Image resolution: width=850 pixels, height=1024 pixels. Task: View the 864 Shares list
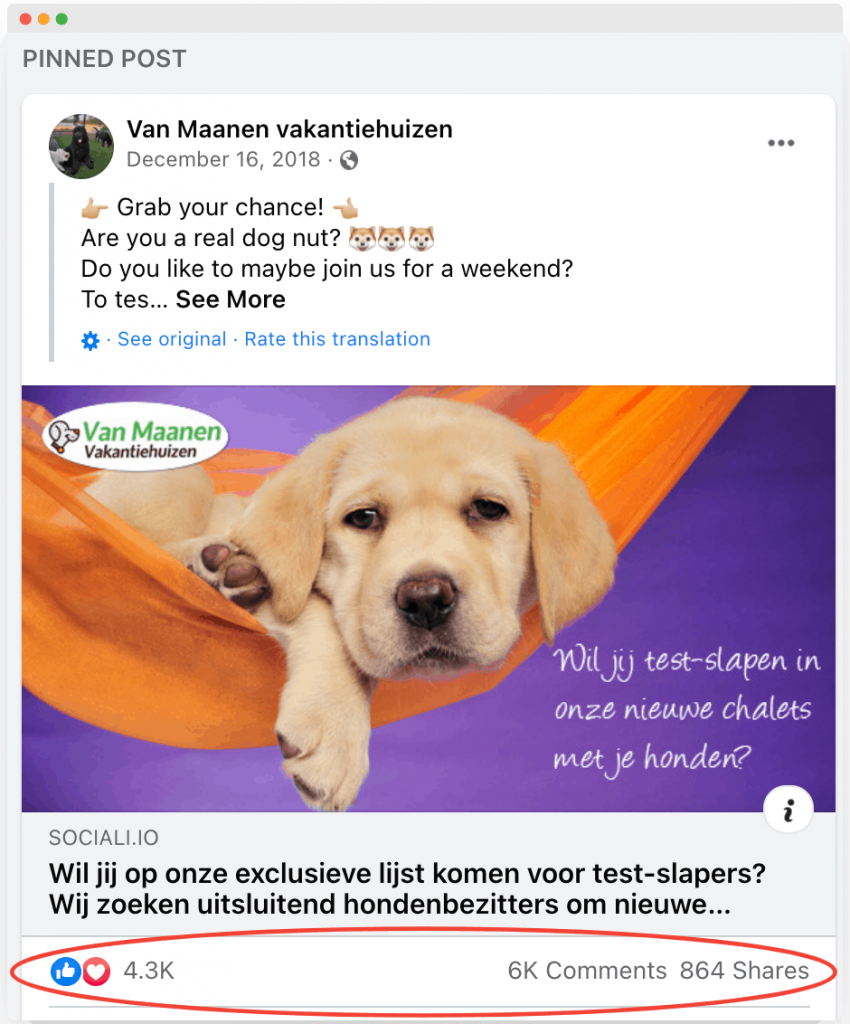(744, 971)
